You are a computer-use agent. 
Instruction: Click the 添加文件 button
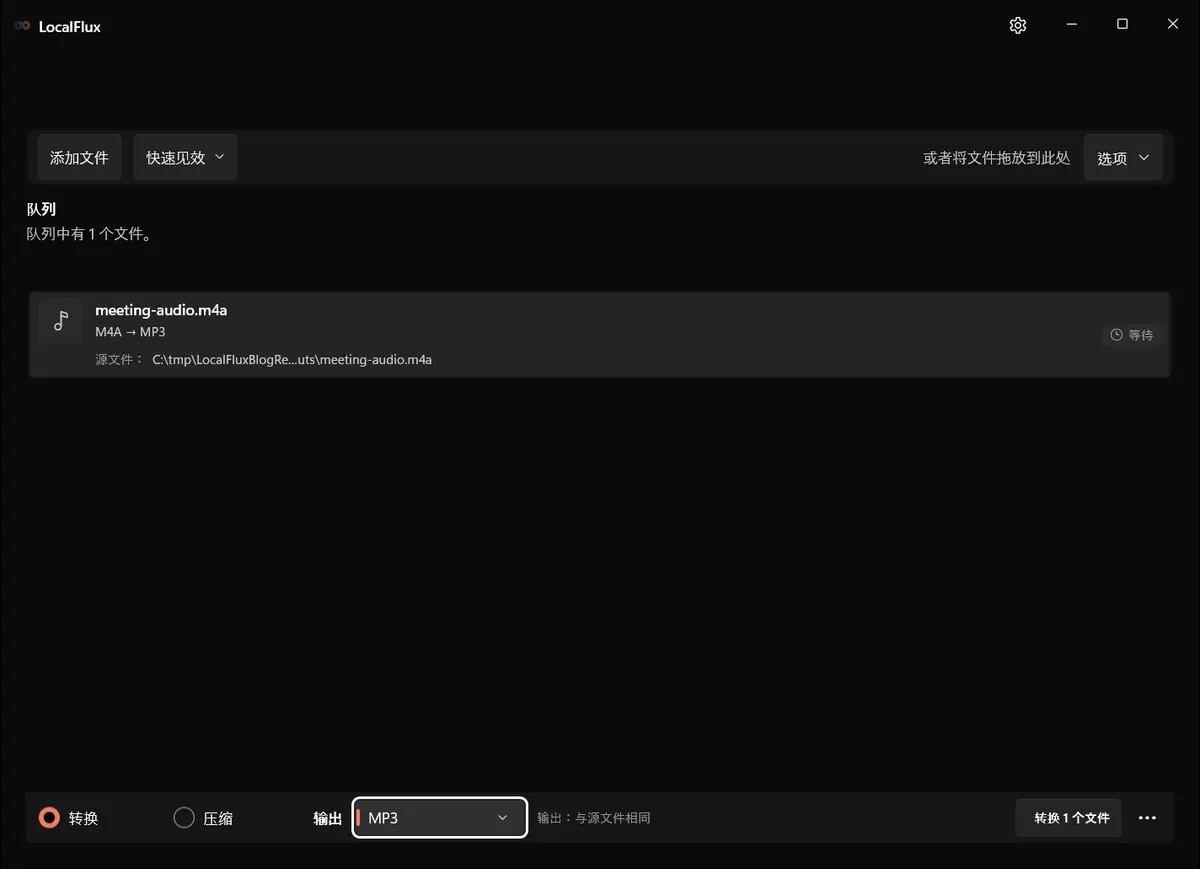click(79, 158)
